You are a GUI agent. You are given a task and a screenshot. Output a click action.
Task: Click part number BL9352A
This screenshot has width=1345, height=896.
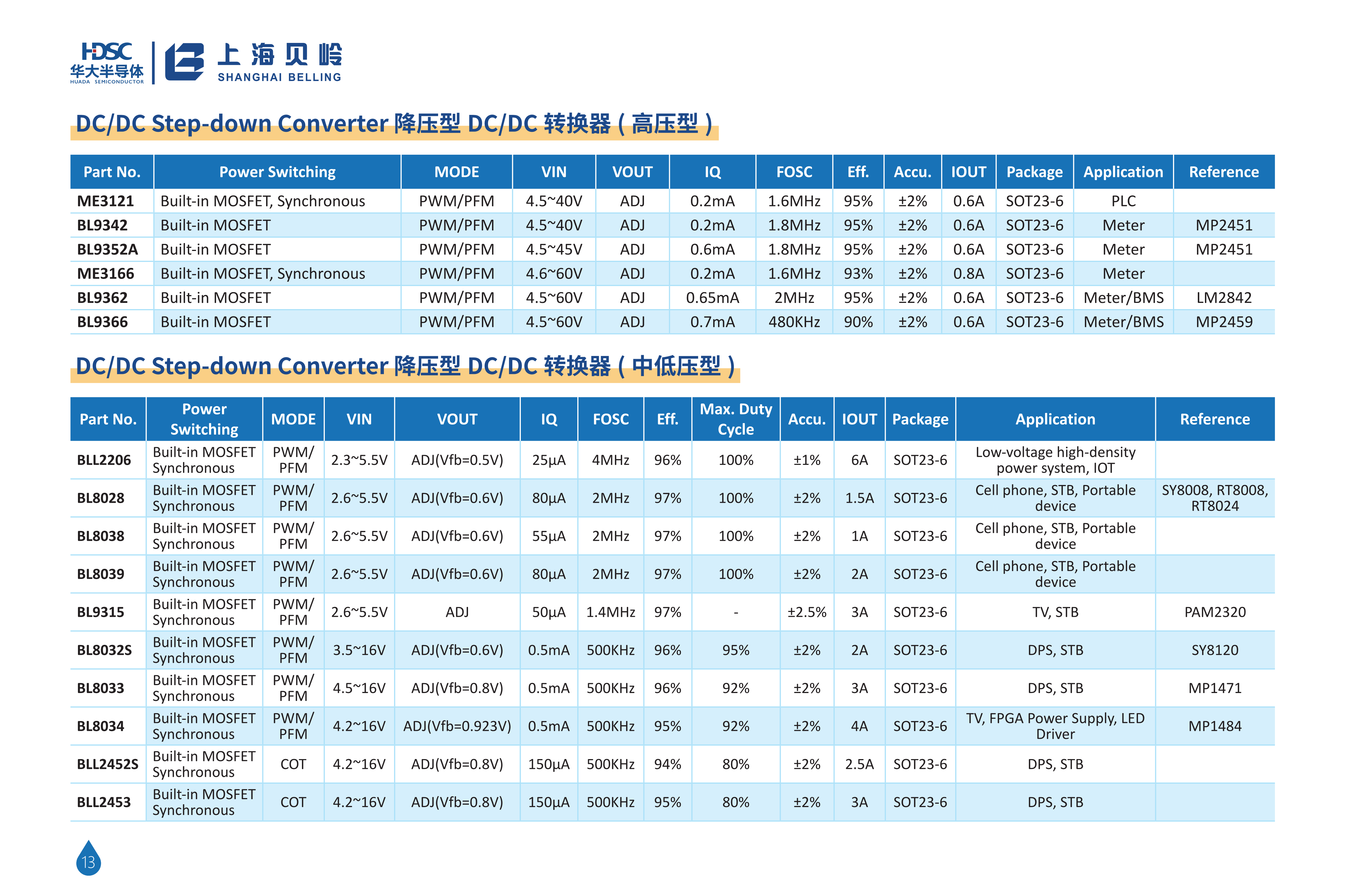(x=107, y=249)
